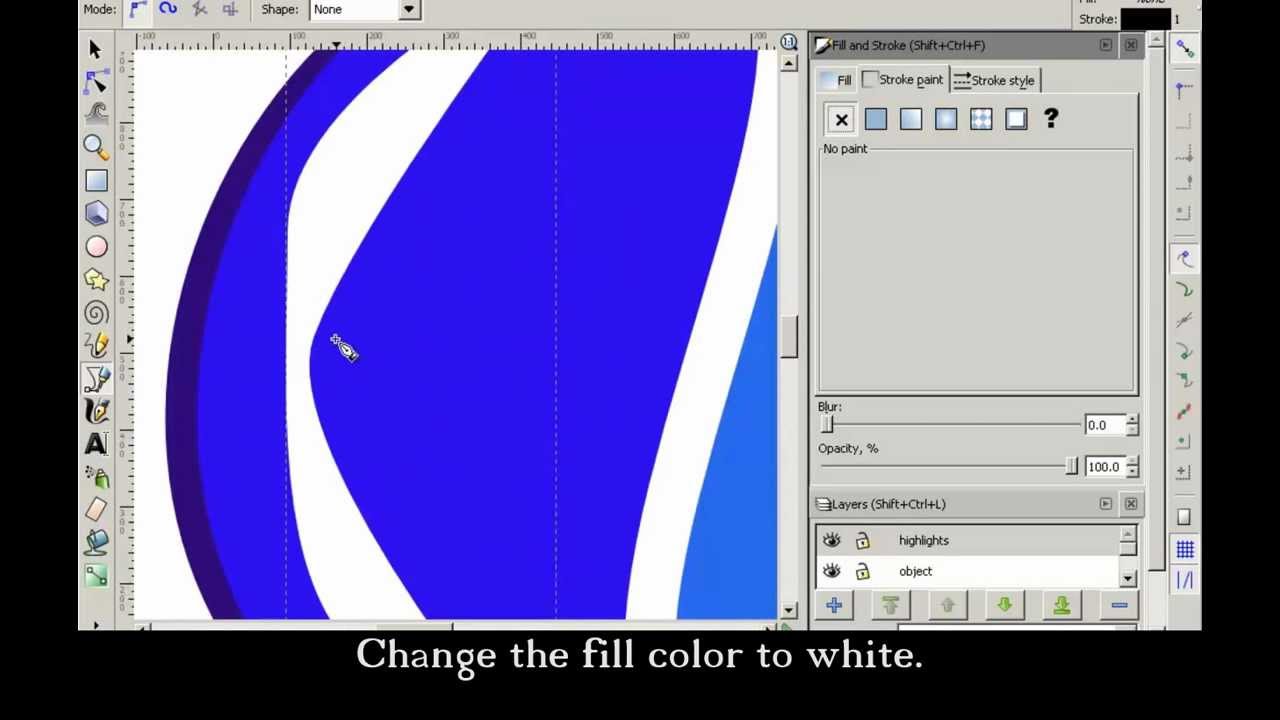Open the Shape dropdown showing None
This screenshot has width=1280, height=720.
pos(365,9)
